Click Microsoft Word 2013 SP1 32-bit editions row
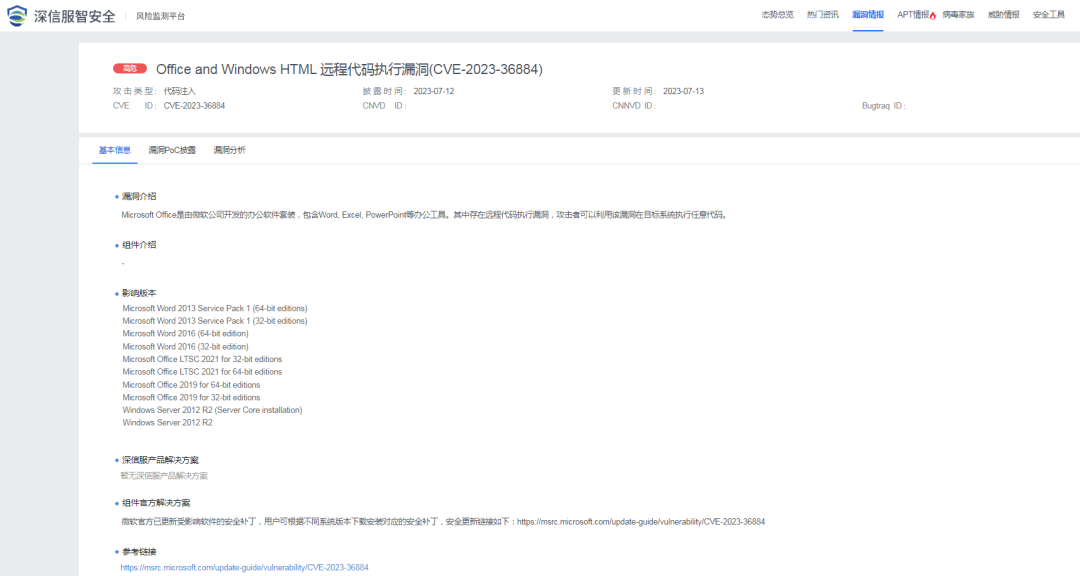 click(215, 321)
